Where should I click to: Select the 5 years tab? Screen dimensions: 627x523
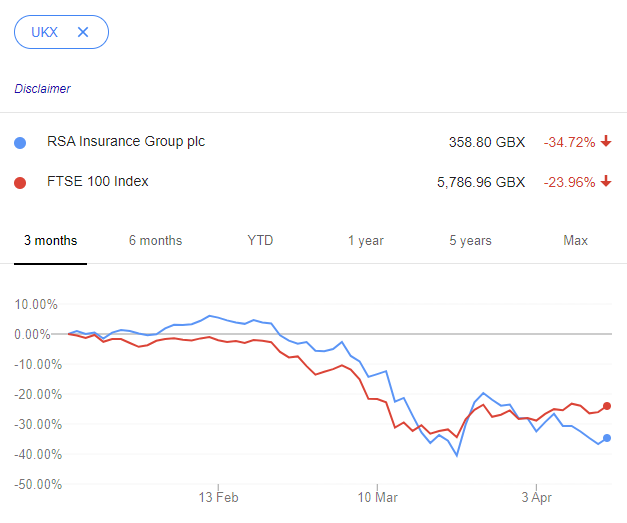(x=471, y=240)
